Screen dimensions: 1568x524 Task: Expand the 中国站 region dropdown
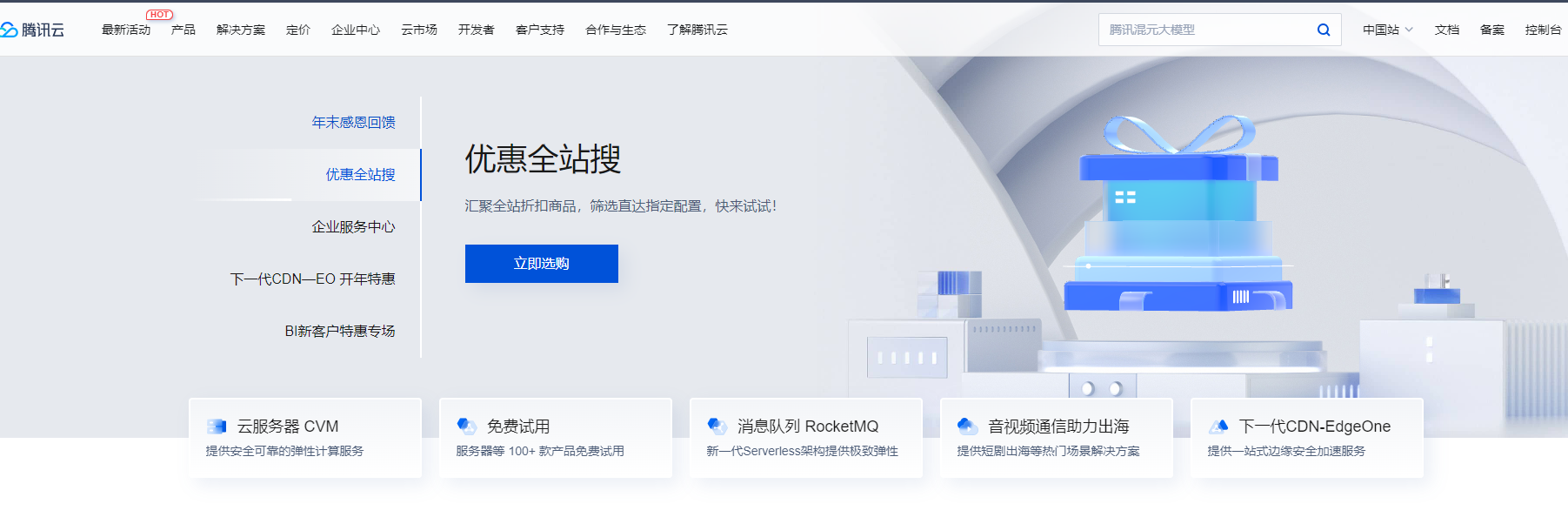click(x=1387, y=30)
